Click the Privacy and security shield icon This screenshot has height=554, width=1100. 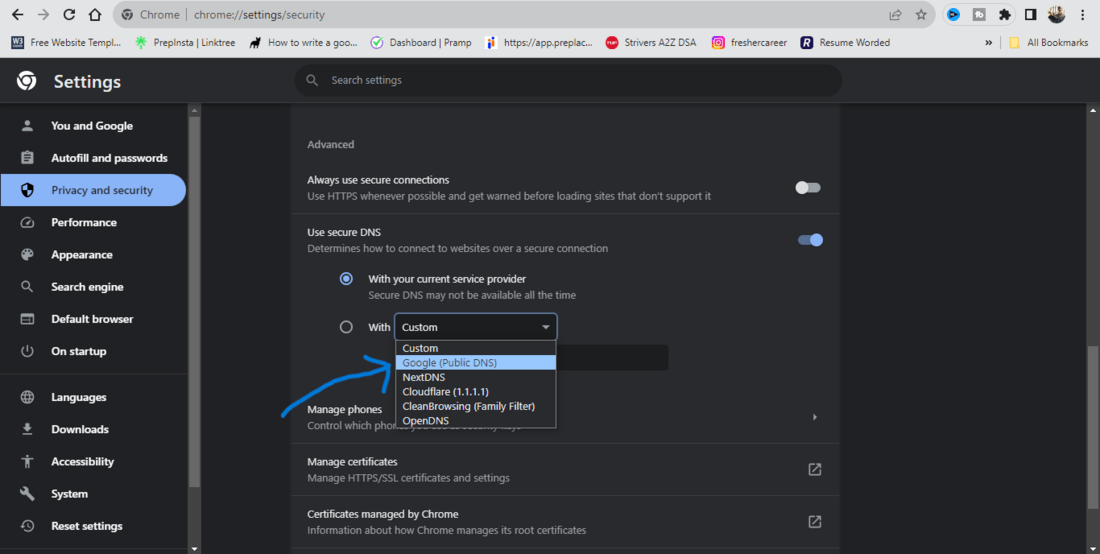[27, 190]
